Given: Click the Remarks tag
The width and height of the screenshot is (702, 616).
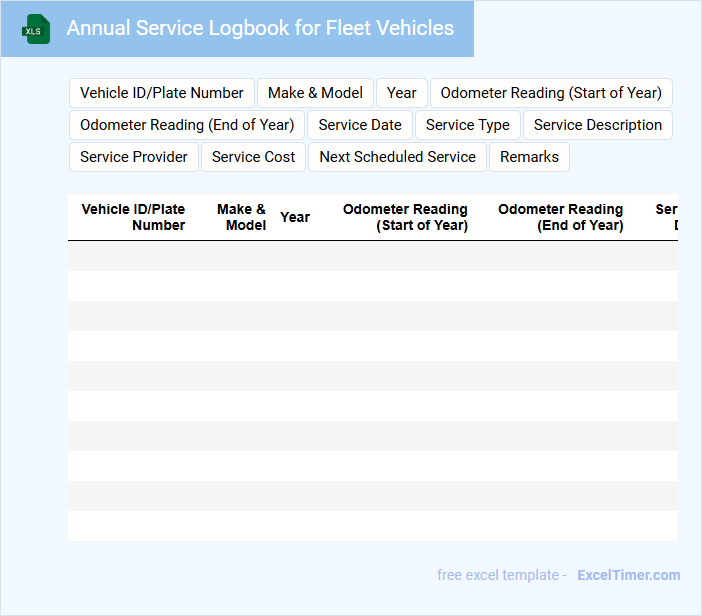Looking at the screenshot, I should point(529,157).
